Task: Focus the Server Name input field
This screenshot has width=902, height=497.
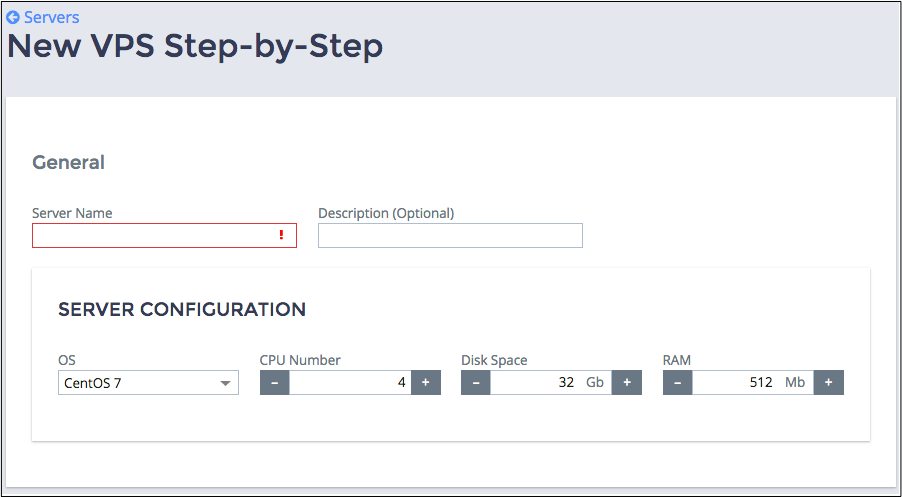Action: point(155,236)
